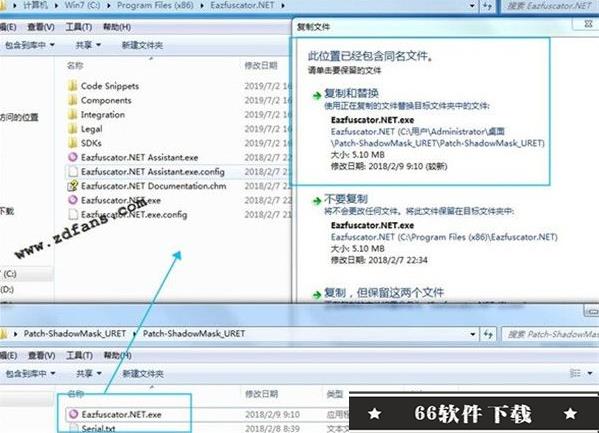
Task: Click the Eazfuscator.NET Assistant.exe purple icon
Action: tap(73, 157)
